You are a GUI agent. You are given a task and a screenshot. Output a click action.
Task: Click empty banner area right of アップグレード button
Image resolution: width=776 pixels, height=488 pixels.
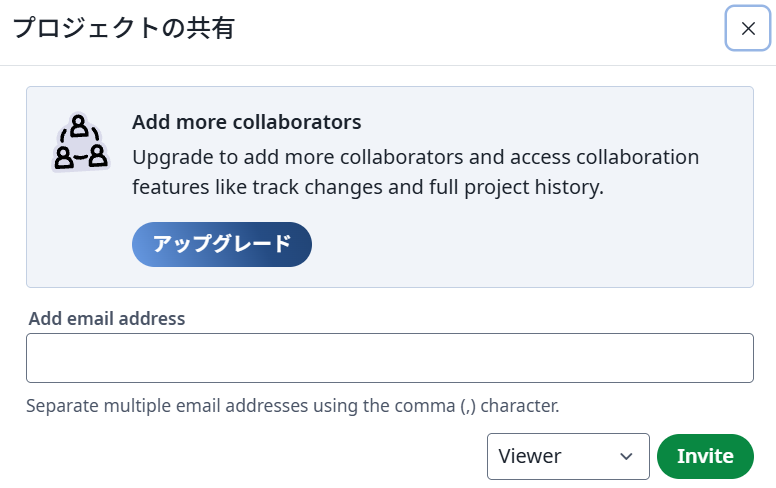point(530,245)
